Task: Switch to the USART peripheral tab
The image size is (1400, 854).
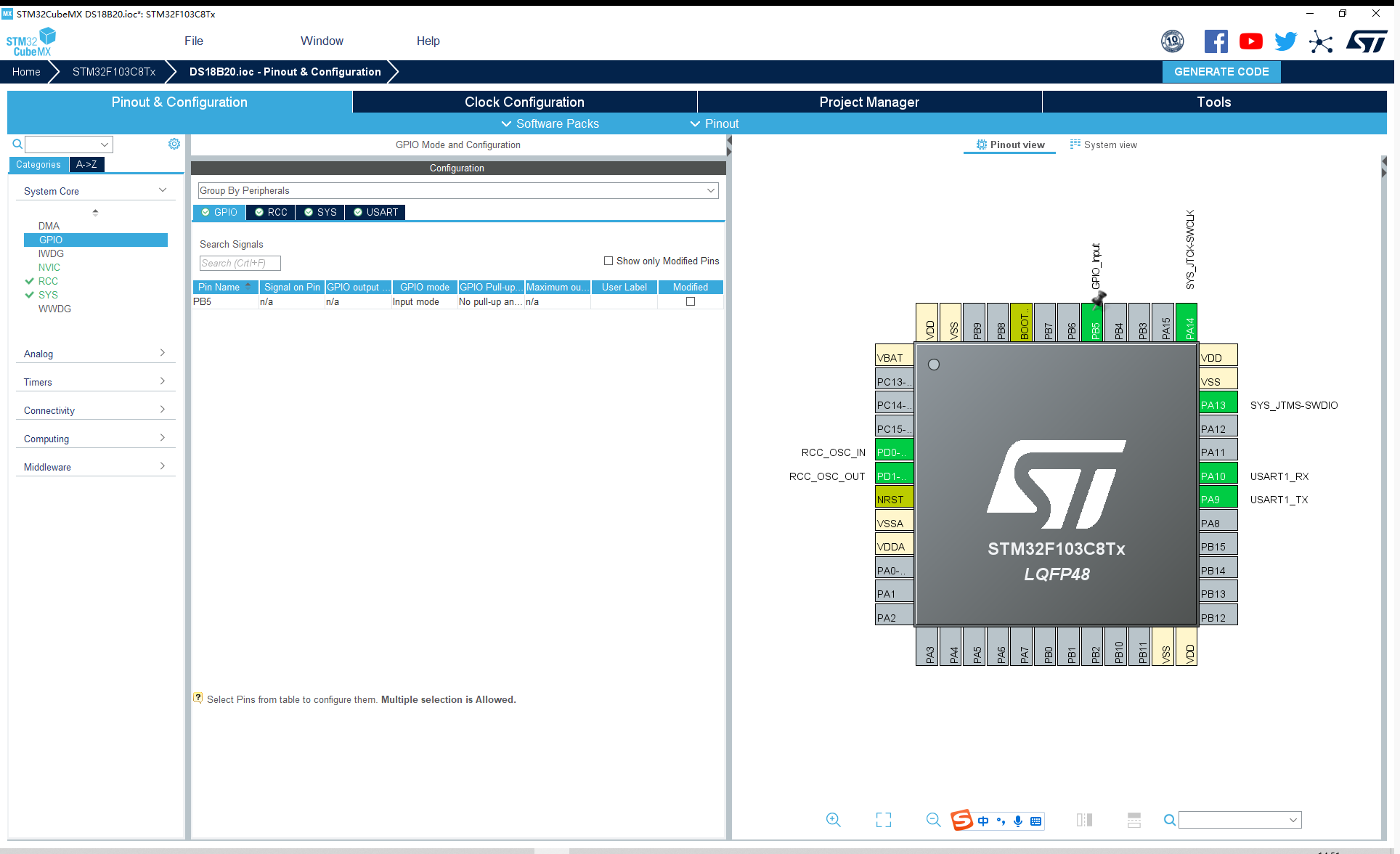Action: point(375,212)
